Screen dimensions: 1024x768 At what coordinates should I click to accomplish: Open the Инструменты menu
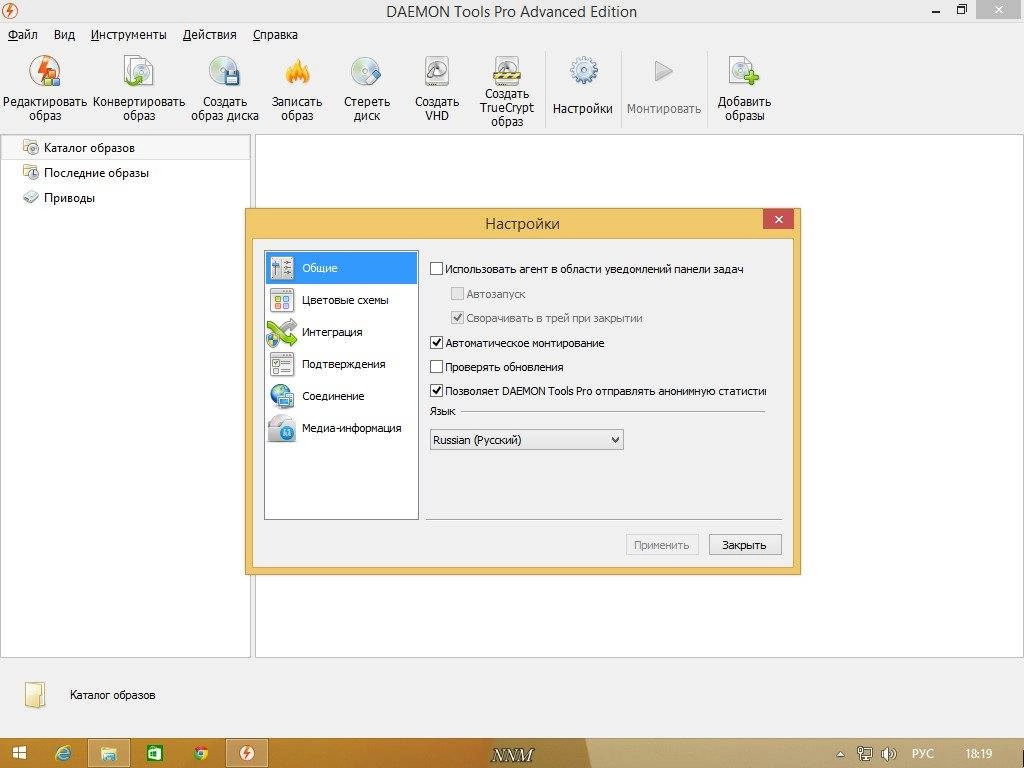[129, 35]
